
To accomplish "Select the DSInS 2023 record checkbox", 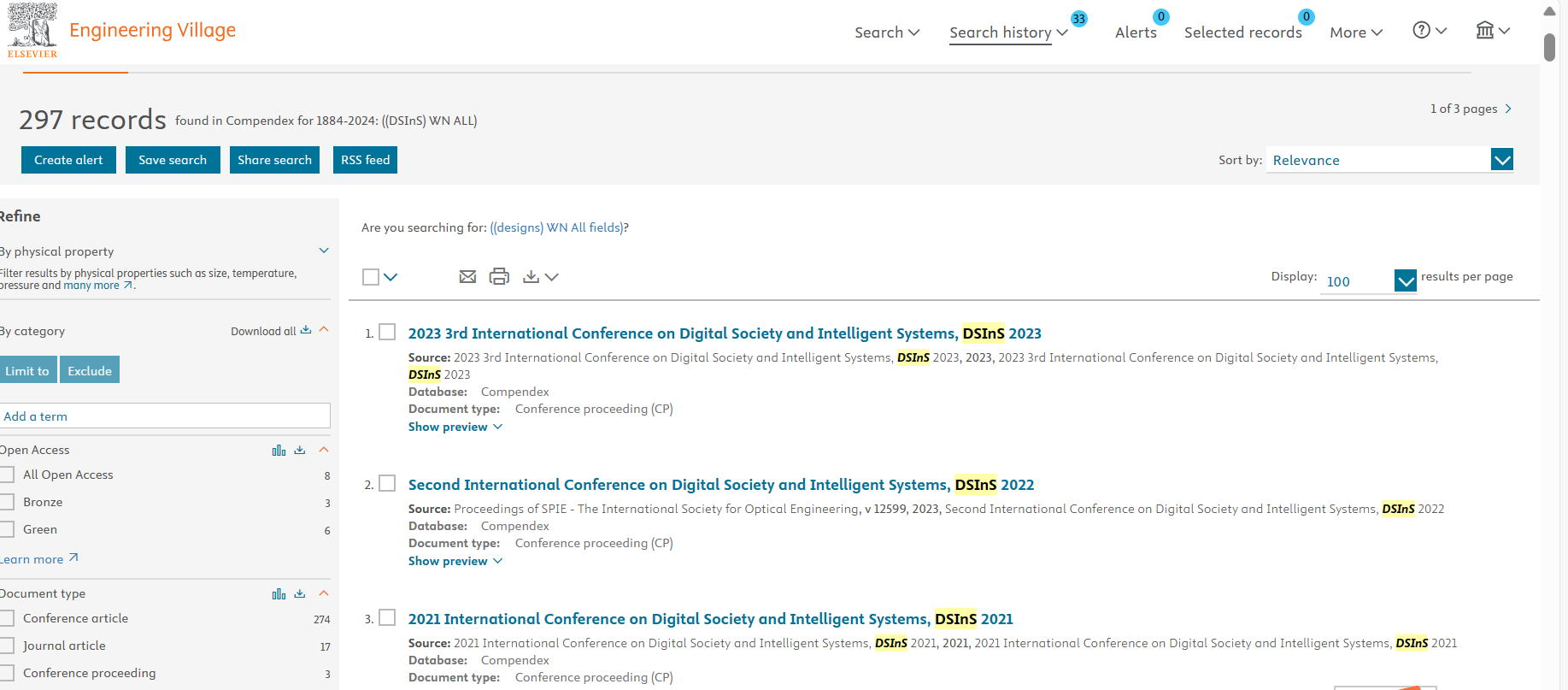I will click(387, 333).
